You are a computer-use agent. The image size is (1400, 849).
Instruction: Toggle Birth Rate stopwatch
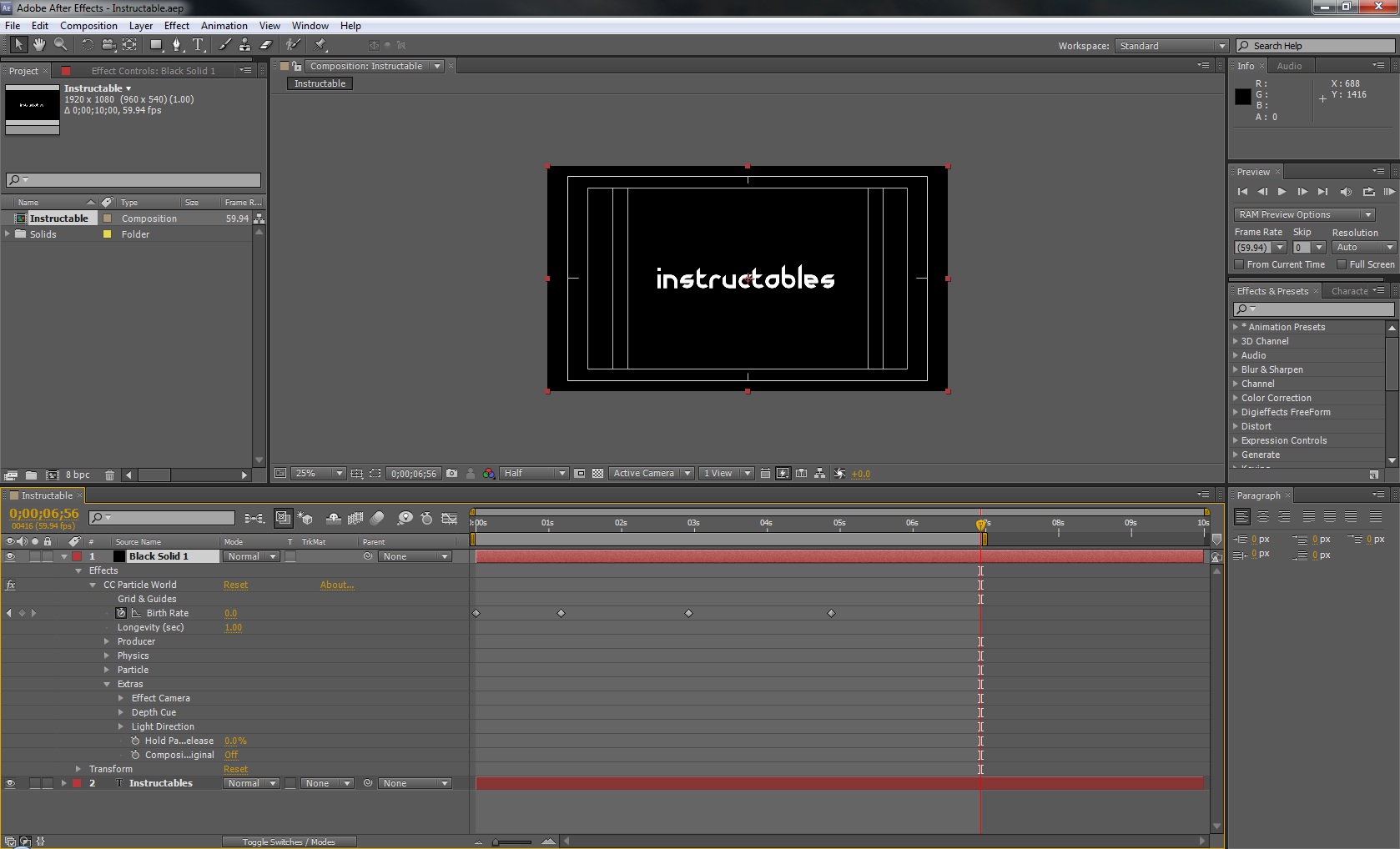(x=121, y=613)
